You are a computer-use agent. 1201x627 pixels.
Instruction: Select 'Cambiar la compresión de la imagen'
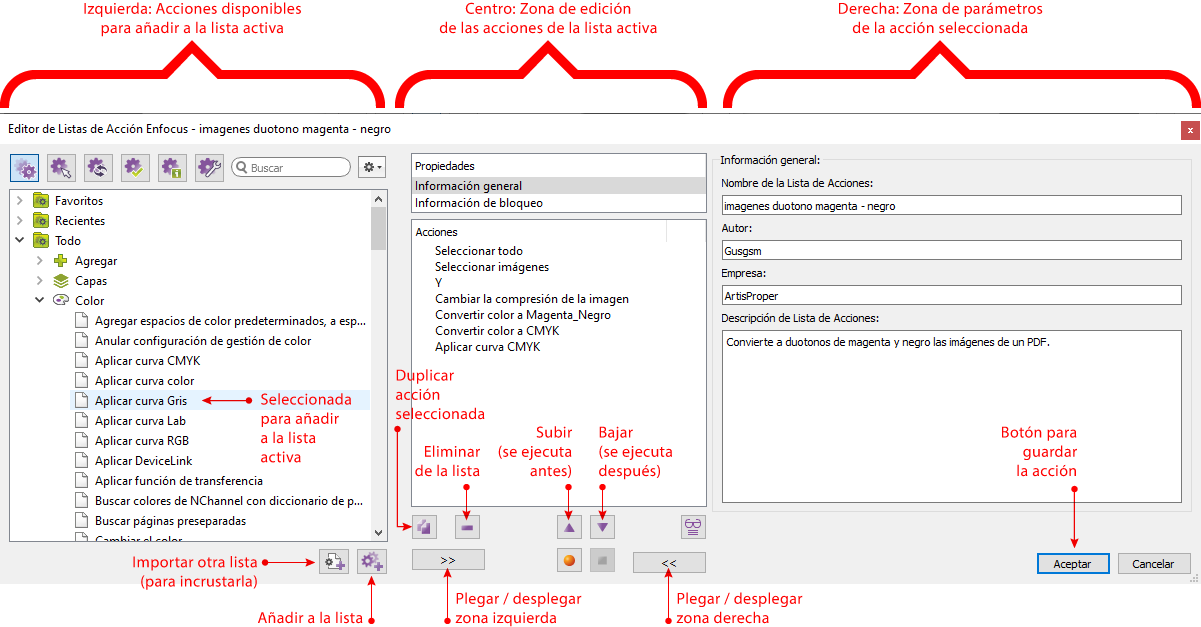pyautogui.click(x=532, y=299)
